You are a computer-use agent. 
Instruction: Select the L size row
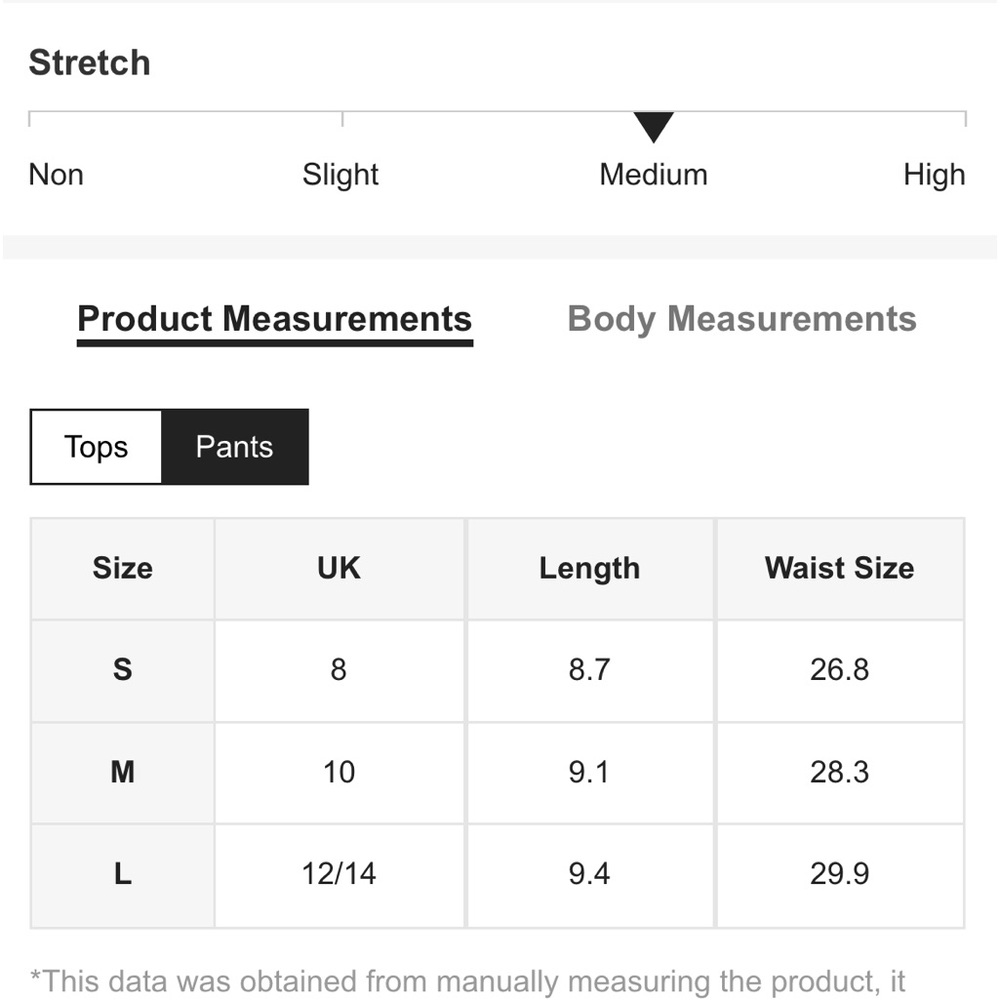coord(497,875)
